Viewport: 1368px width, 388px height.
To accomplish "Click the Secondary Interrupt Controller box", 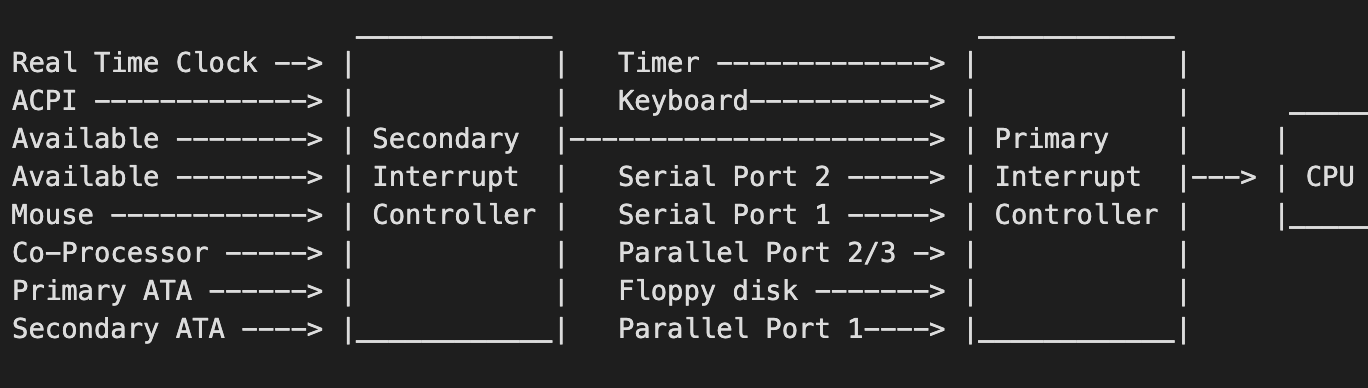I will 455,190.
